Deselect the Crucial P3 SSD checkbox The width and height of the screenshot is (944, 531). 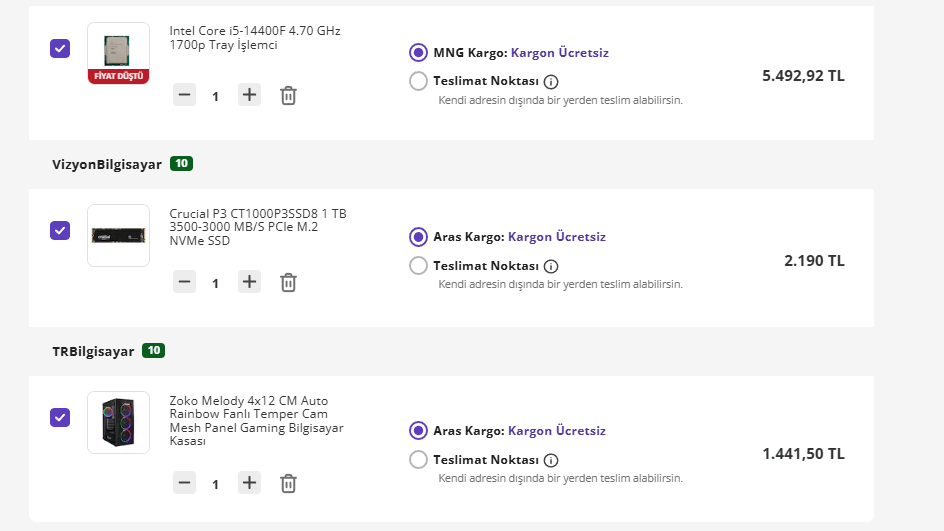60,230
